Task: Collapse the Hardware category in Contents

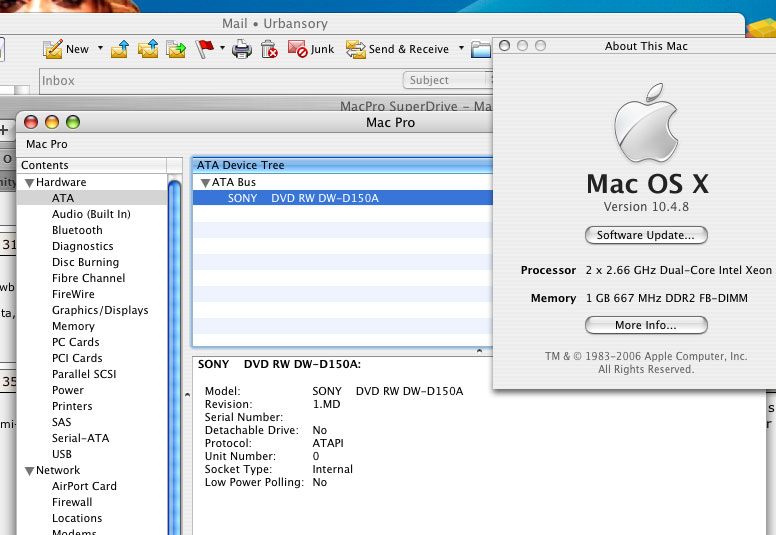Action: 30,183
